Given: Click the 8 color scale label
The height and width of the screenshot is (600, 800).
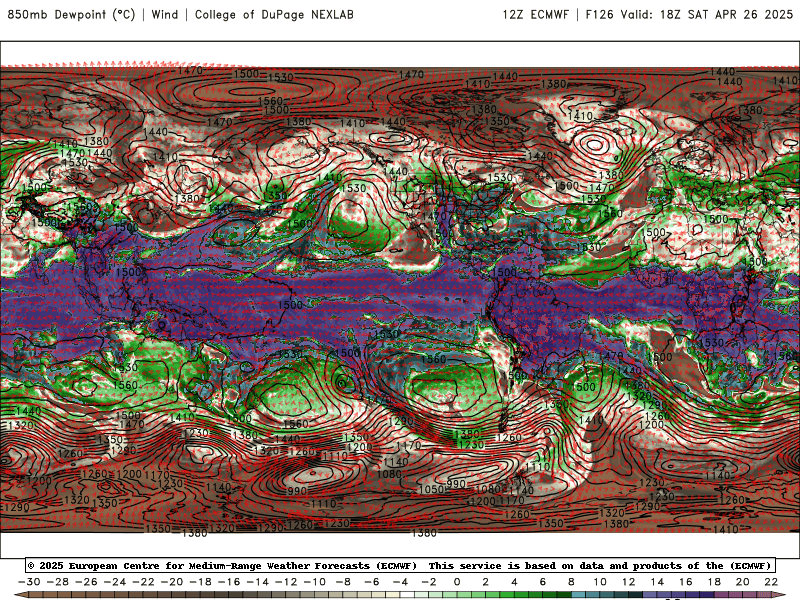Looking at the screenshot, I should 571,582.
